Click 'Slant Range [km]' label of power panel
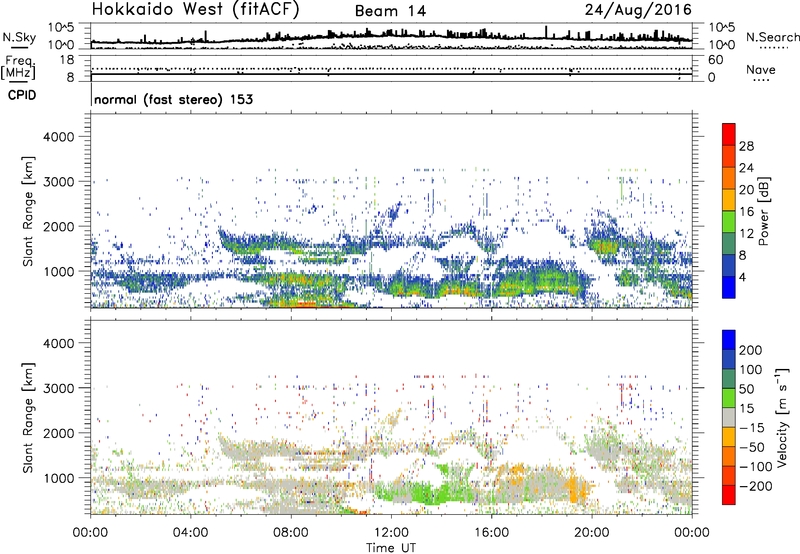Viewport: 800px width, 554px height. pos(28,211)
